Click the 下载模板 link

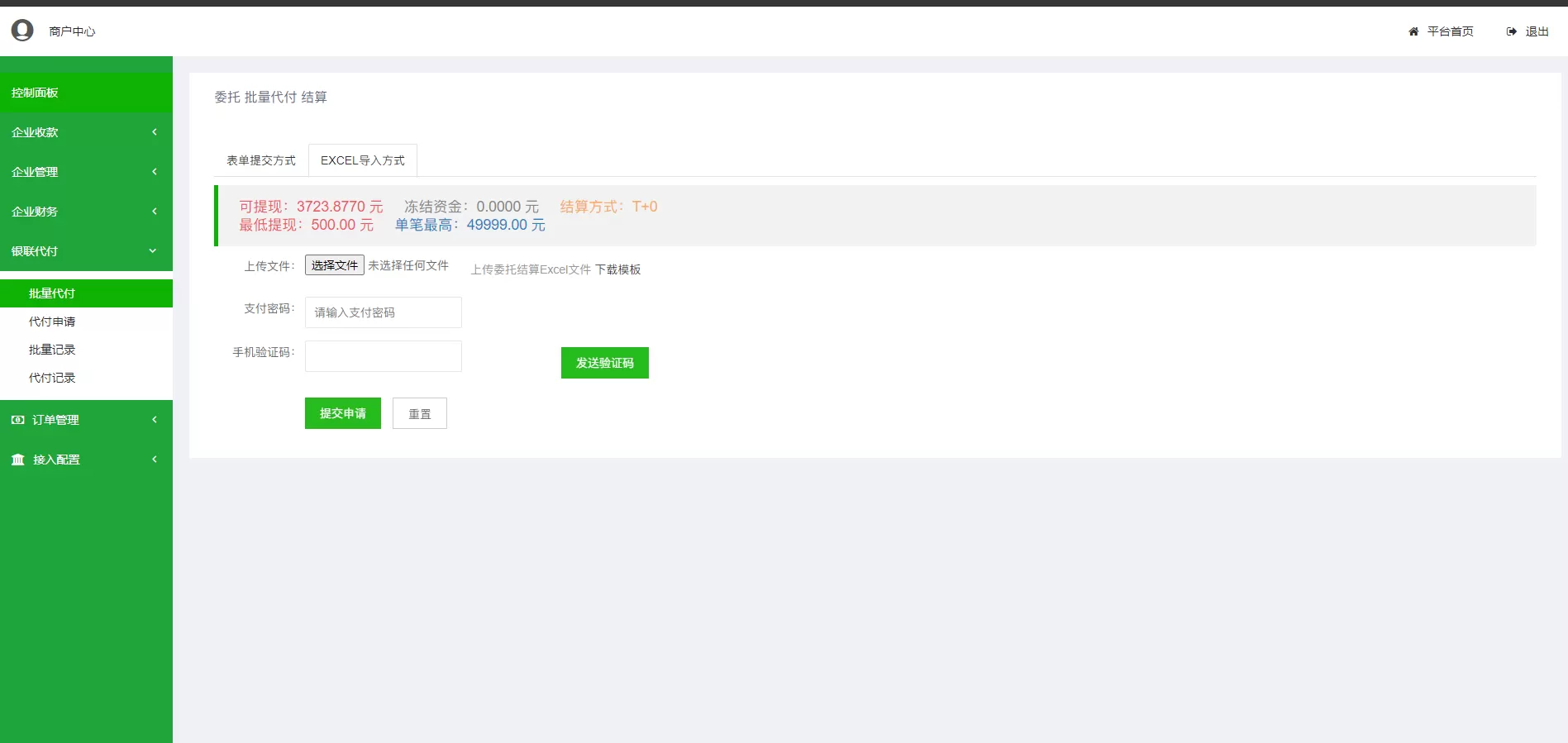[617, 269]
